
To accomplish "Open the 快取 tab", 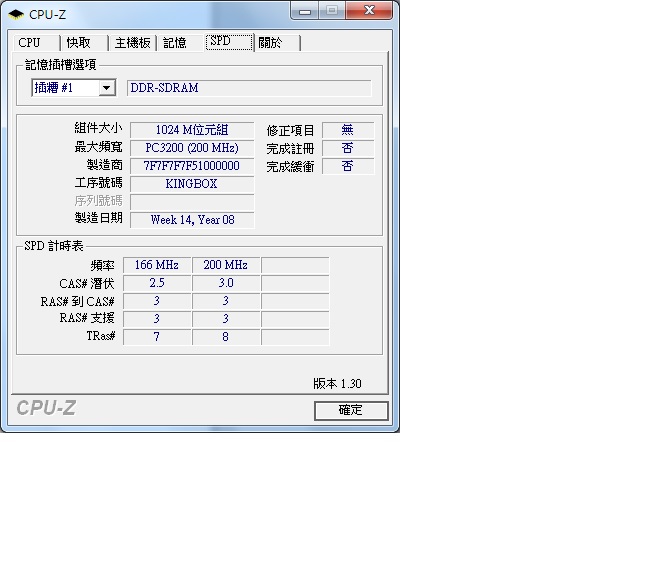I will (84, 43).
